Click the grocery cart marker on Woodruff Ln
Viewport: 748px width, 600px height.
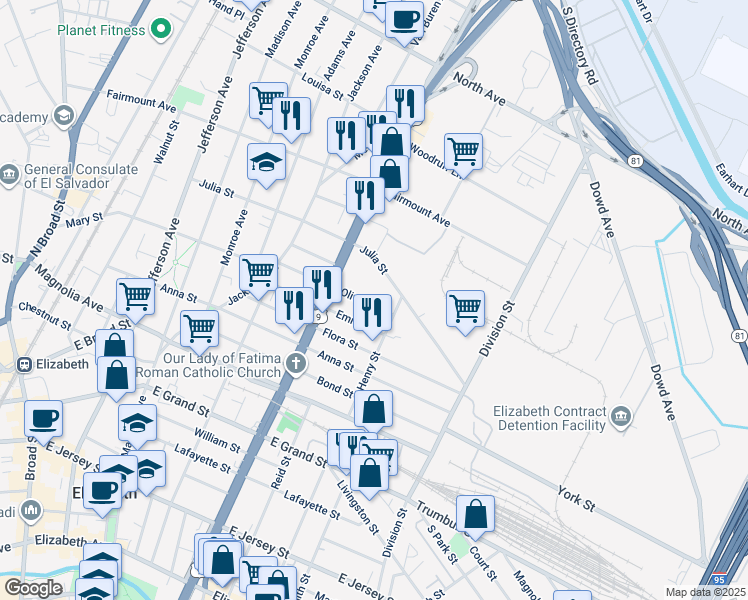pyautogui.click(x=463, y=154)
